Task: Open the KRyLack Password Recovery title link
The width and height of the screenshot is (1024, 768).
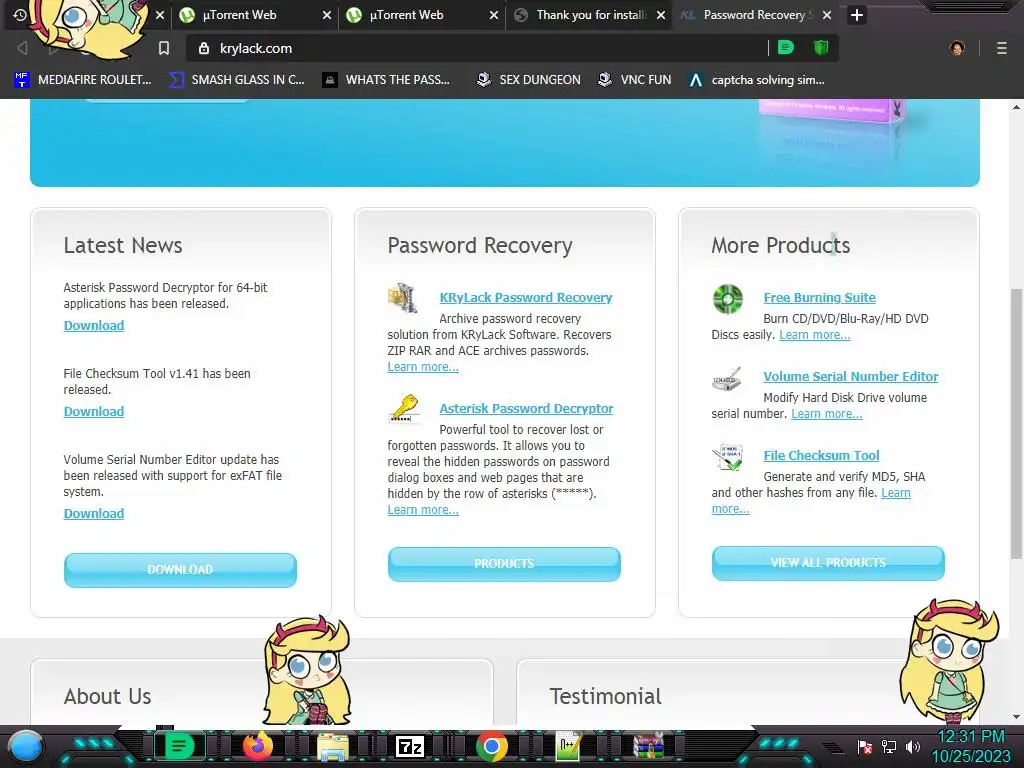Action: [526, 298]
